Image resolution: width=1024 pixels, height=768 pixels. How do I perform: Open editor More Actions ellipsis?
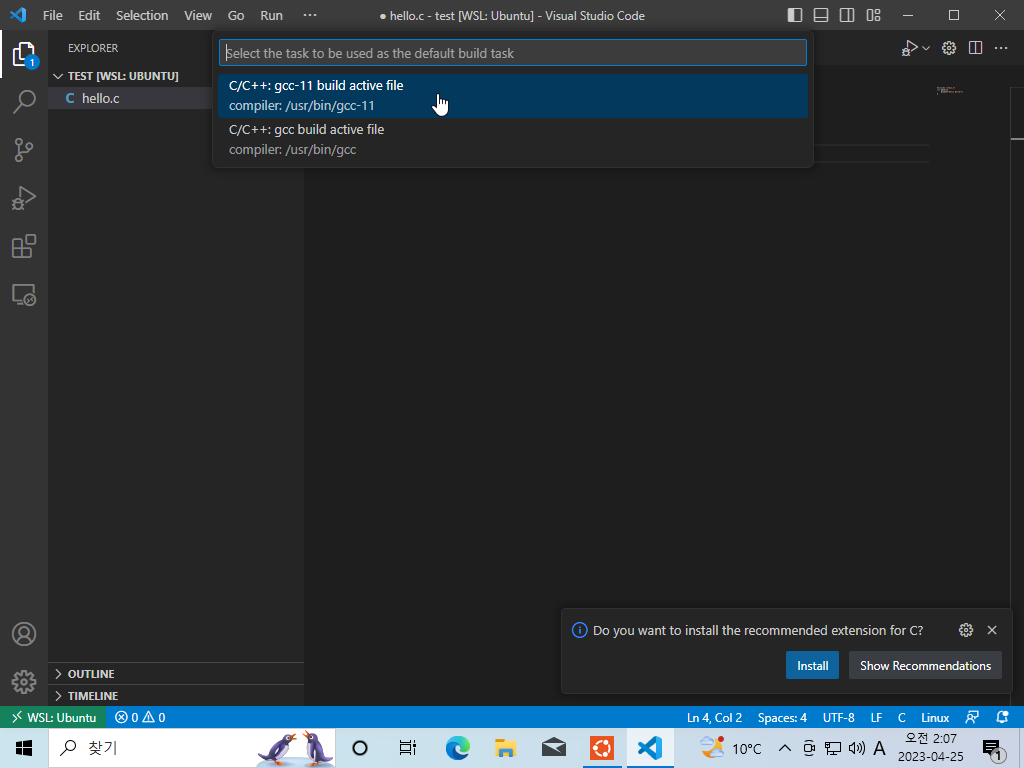pos(1001,48)
